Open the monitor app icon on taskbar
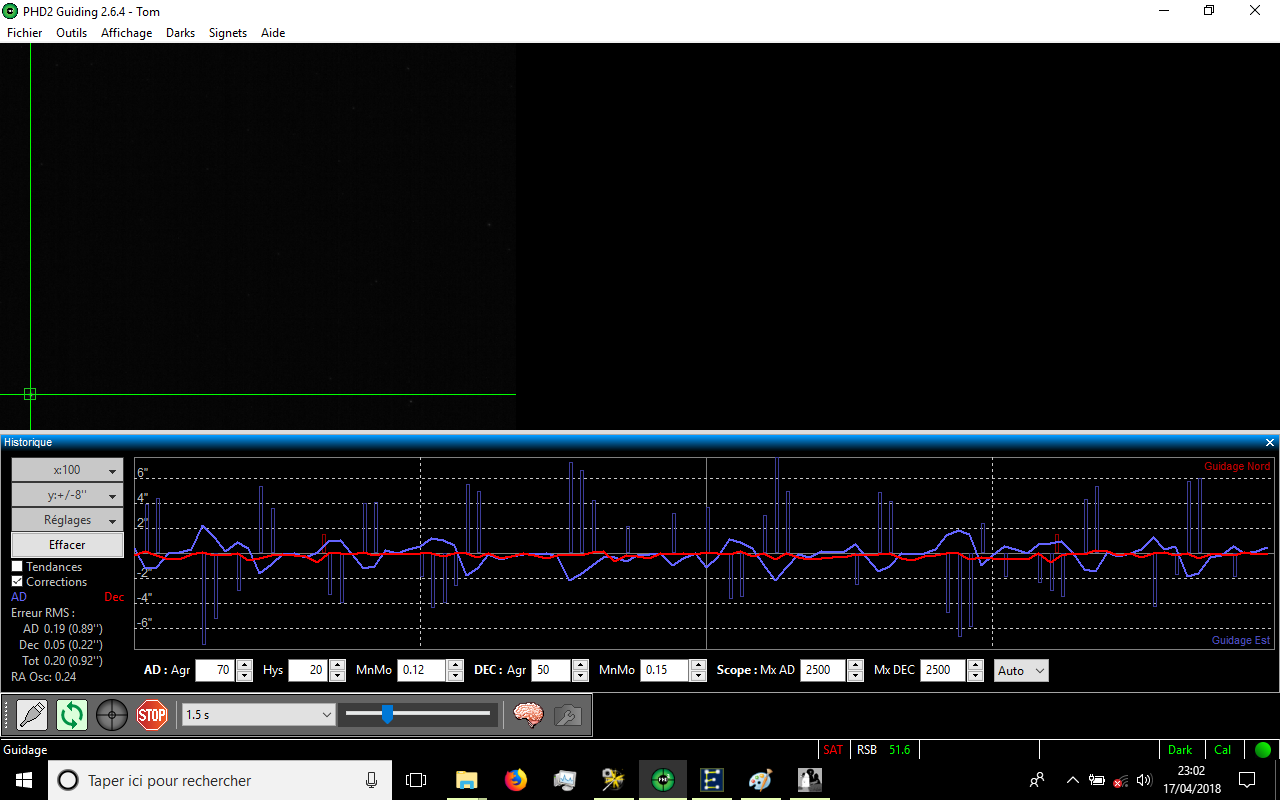Screen dimensions: 1280x800 click(564, 780)
